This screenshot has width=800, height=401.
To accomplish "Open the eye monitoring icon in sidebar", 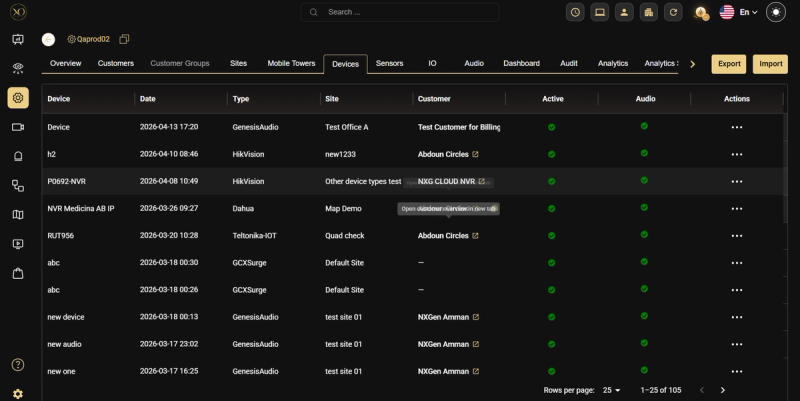I will click(18, 68).
